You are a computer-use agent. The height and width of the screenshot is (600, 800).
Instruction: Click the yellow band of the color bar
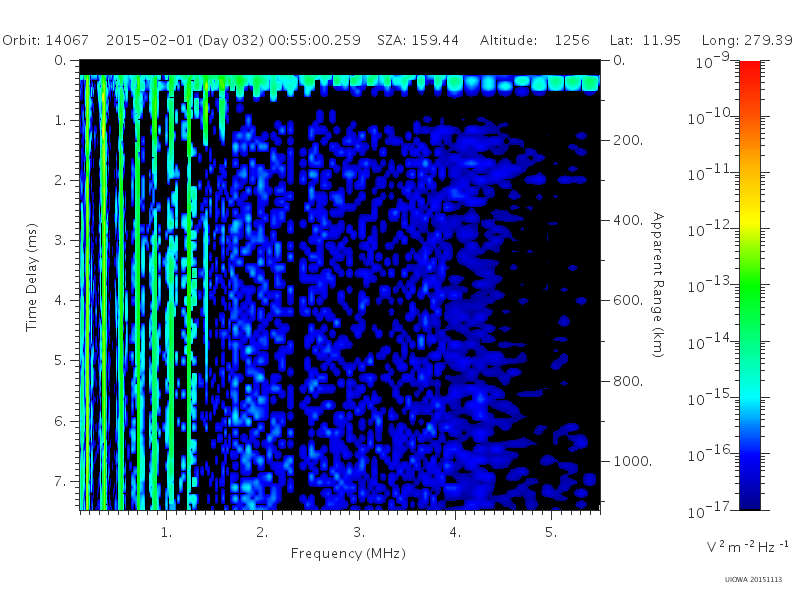pos(749,218)
